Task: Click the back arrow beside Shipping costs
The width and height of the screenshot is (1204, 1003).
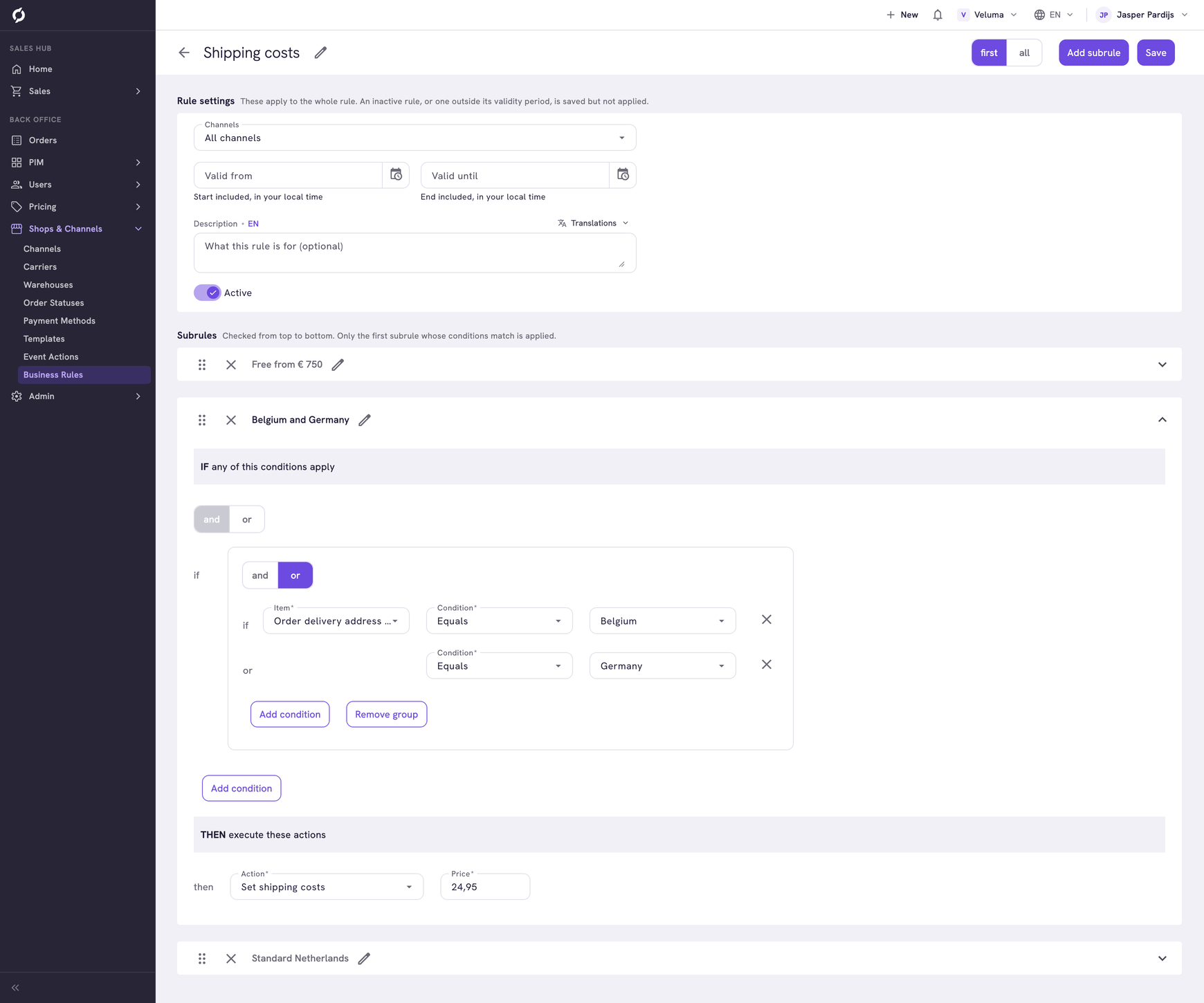Action: pos(184,53)
